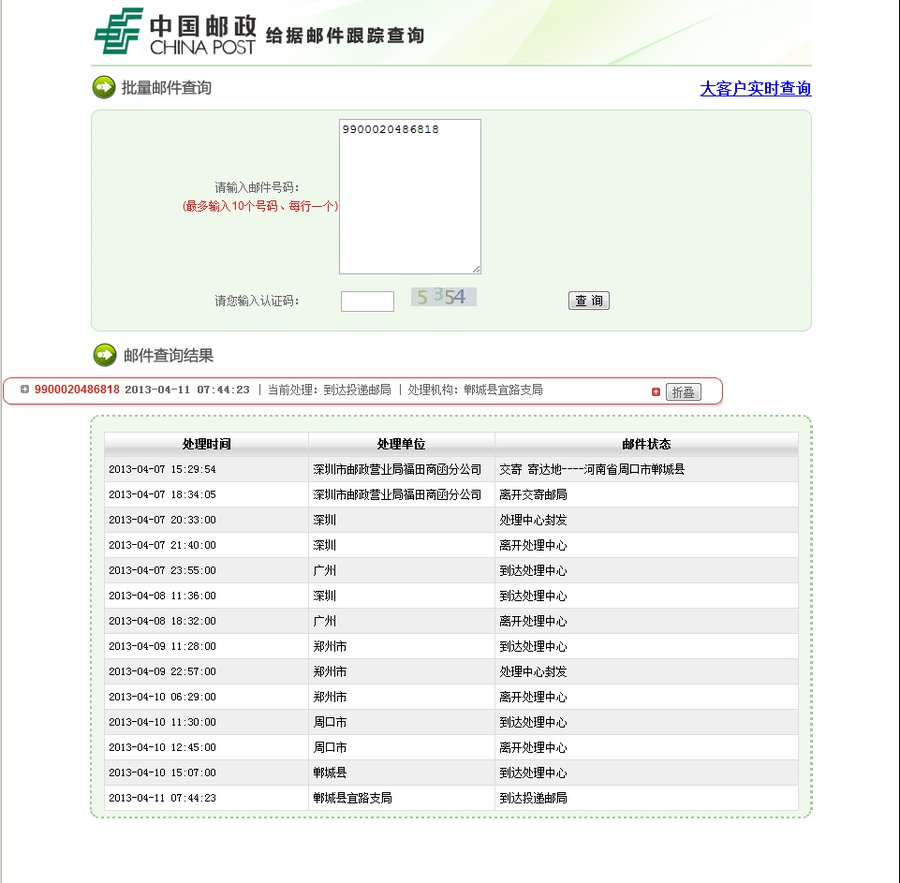Click status 离开交寄邮局
Screen dimensions: 900x883
pyautogui.click(x=533, y=494)
